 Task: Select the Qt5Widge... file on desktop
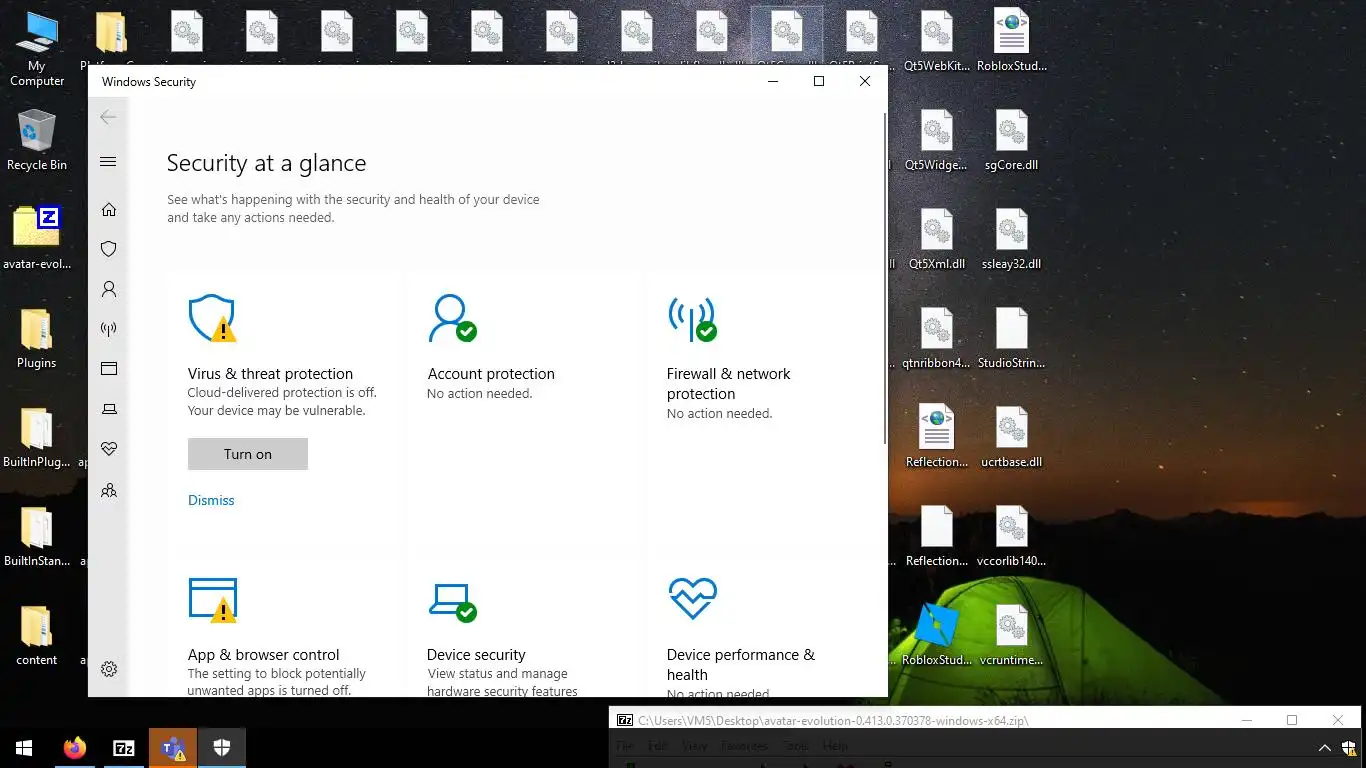point(937,140)
